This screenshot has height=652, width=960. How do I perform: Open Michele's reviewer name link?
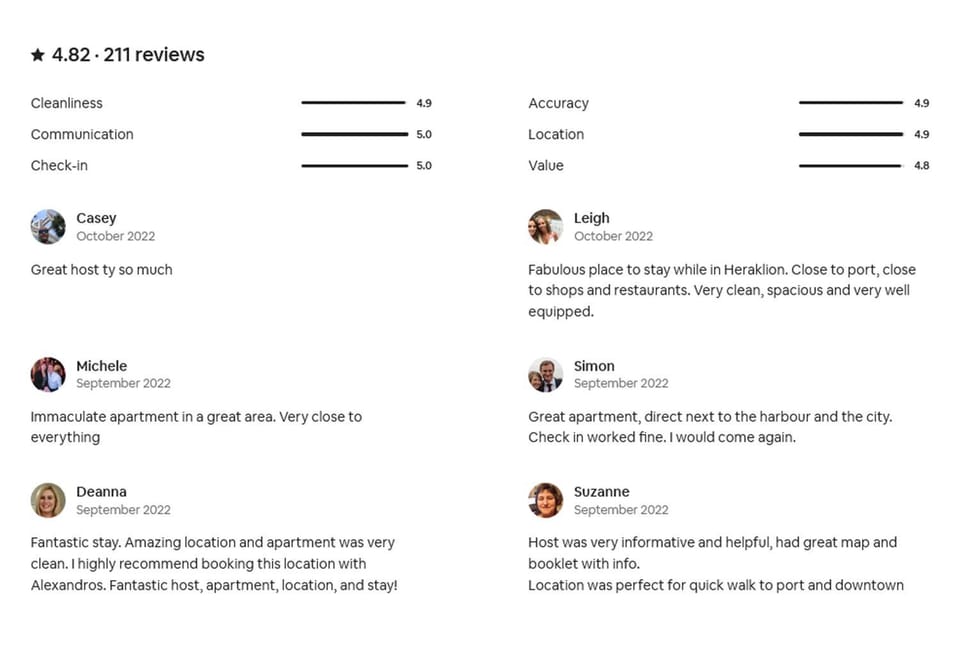pyautogui.click(x=101, y=366)
